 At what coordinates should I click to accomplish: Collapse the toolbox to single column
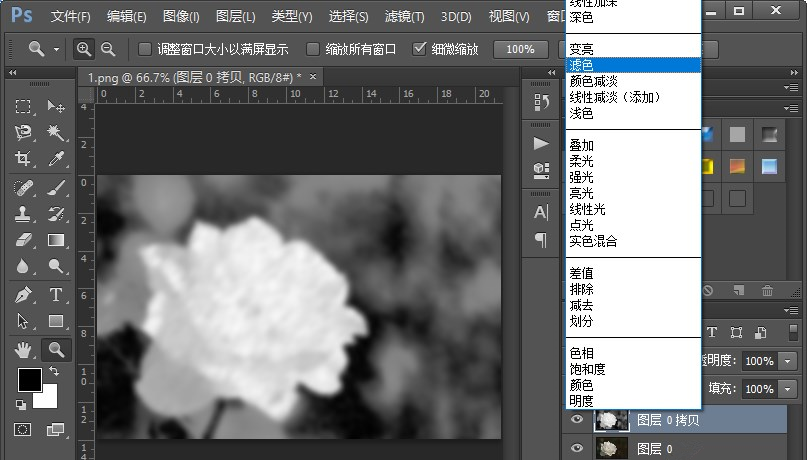(13, 73)
